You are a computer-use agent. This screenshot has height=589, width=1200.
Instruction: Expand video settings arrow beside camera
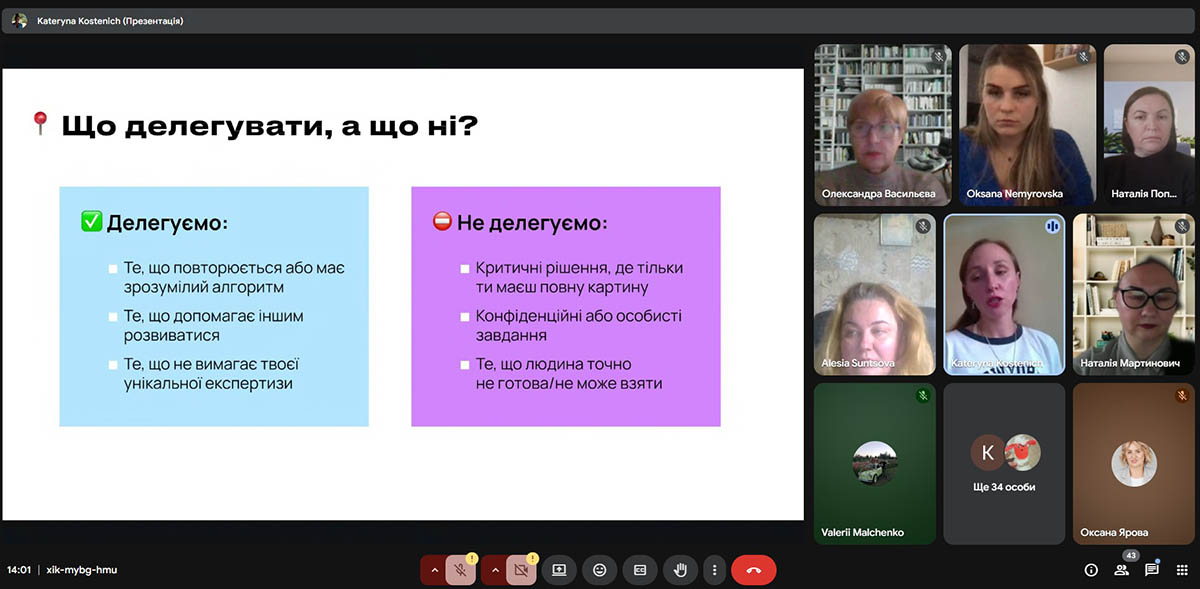pyautogui.click(x=494, y=570)
